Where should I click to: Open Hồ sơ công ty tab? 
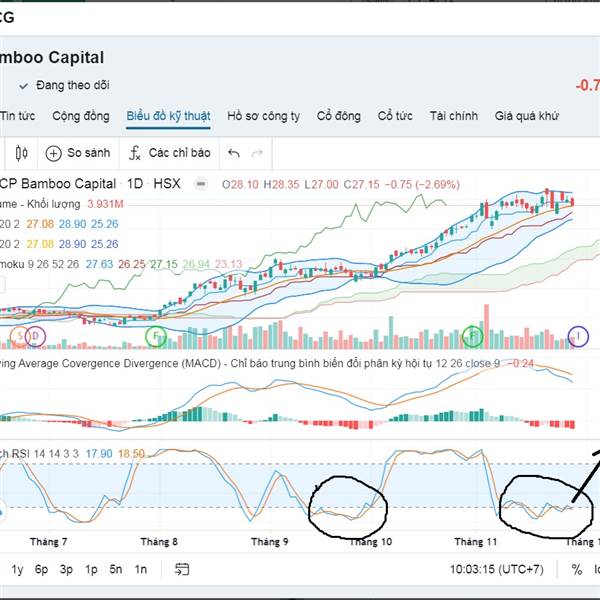pyautogui.click(x=264, y=116)
